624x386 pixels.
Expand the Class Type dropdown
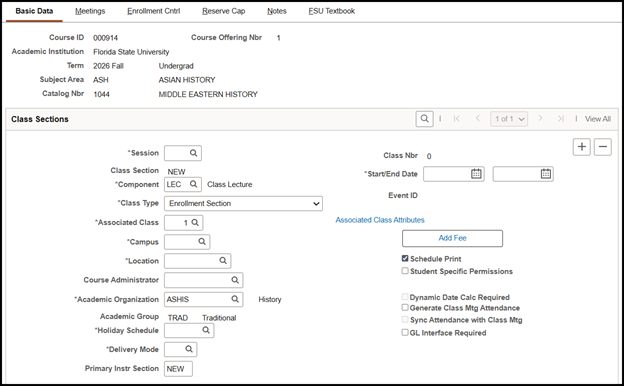243,203
